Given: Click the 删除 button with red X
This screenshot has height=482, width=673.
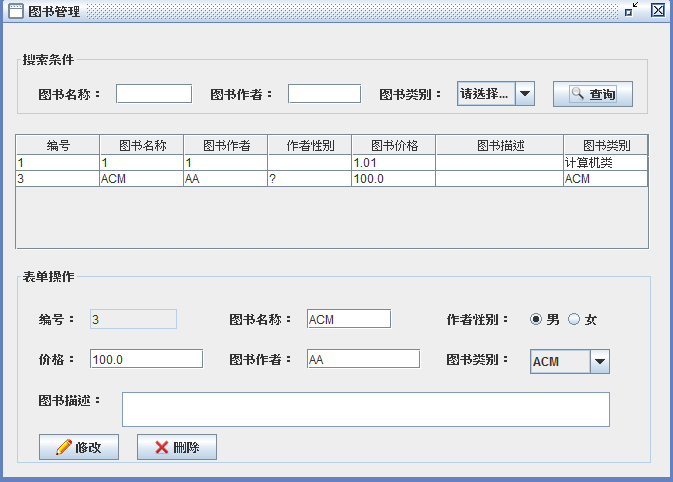Looking at the screenshot, I should (x=177, y=447).
